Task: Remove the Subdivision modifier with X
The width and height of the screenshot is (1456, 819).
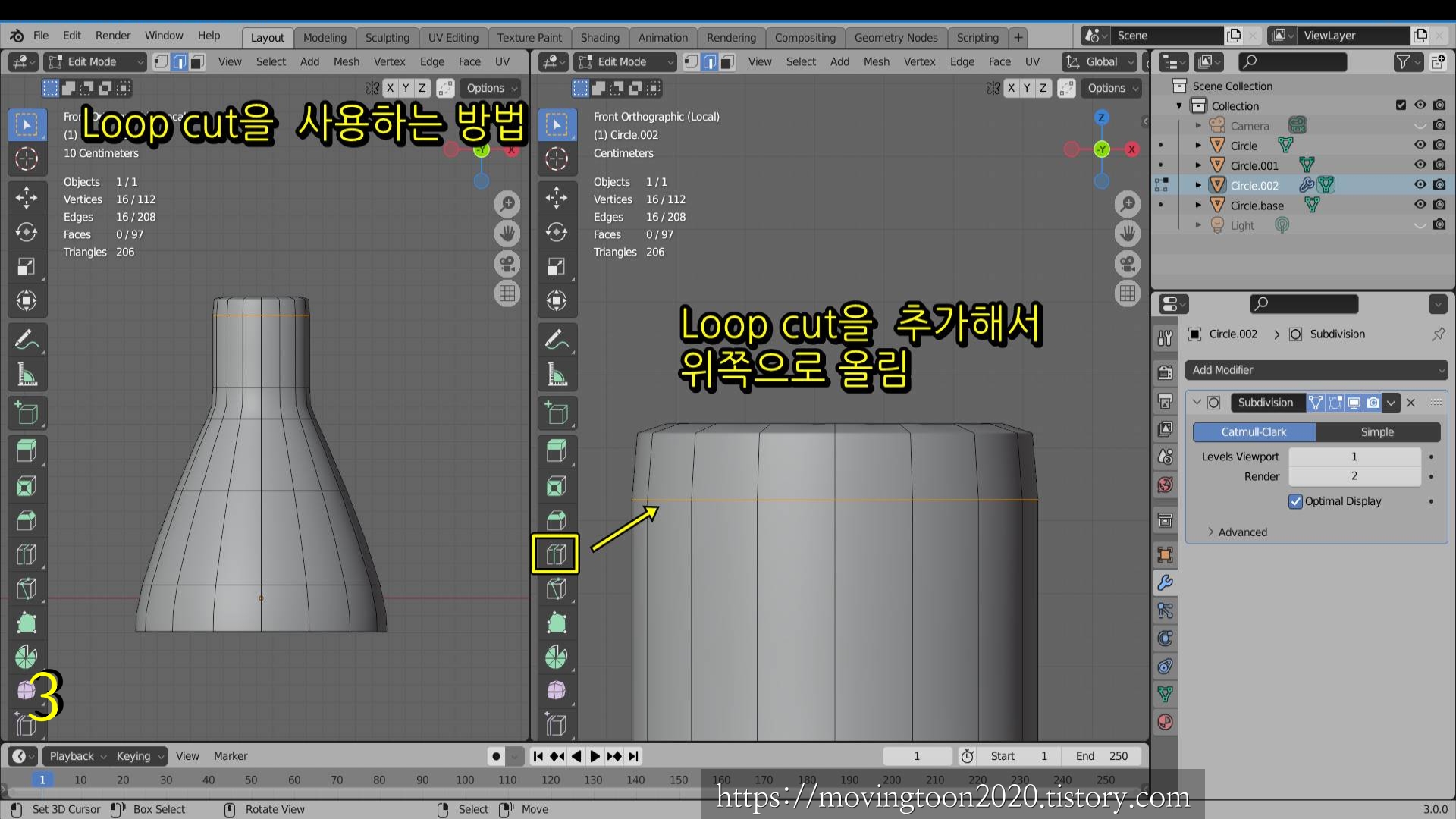Action: click(x=1411, y=403)
